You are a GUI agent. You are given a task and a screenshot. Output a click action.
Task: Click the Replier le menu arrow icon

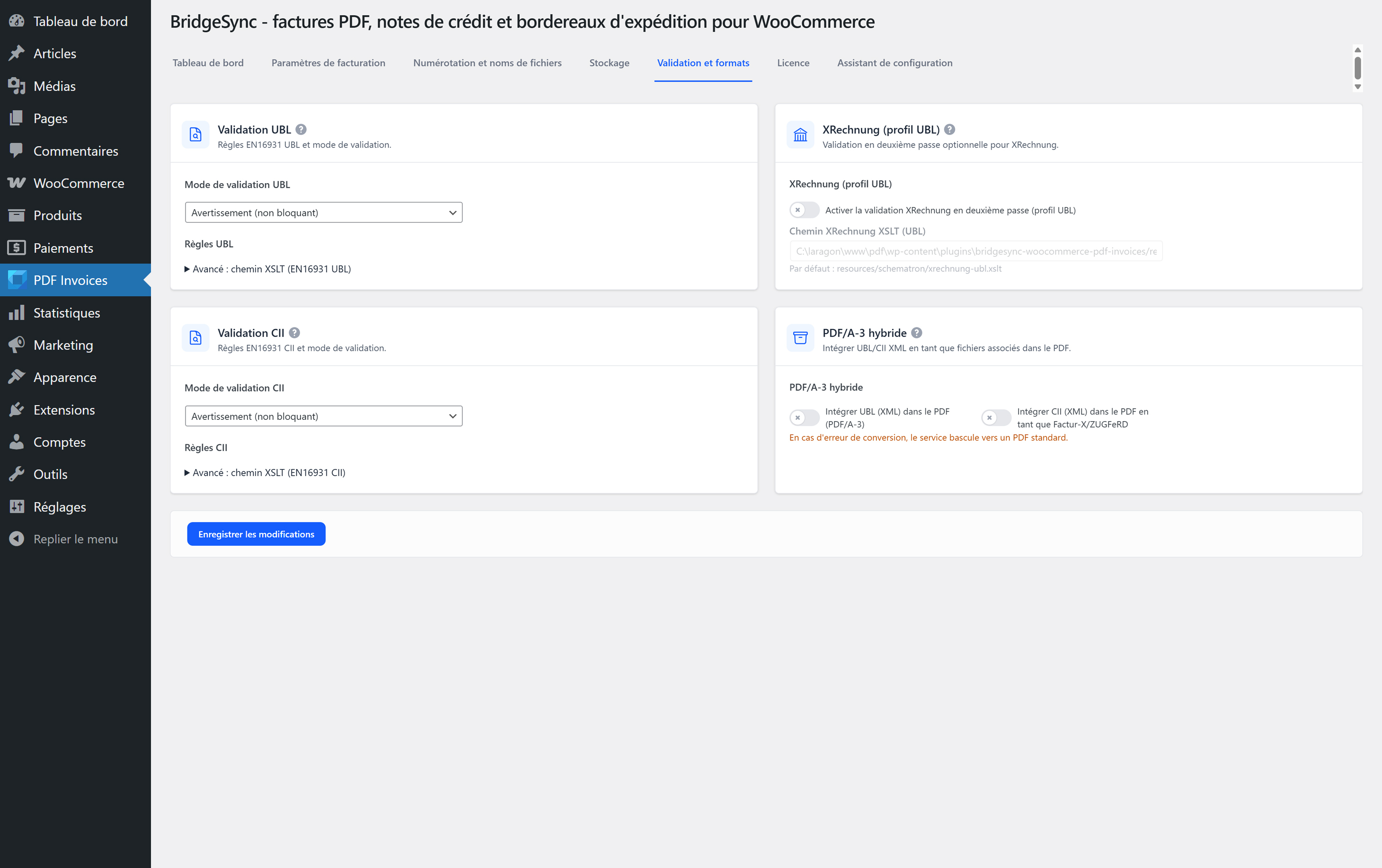coord(17,539)
